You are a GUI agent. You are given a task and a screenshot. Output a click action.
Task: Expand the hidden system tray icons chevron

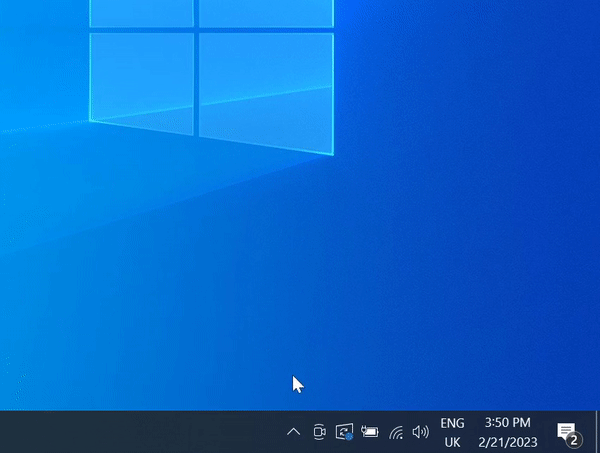(293, 432)
